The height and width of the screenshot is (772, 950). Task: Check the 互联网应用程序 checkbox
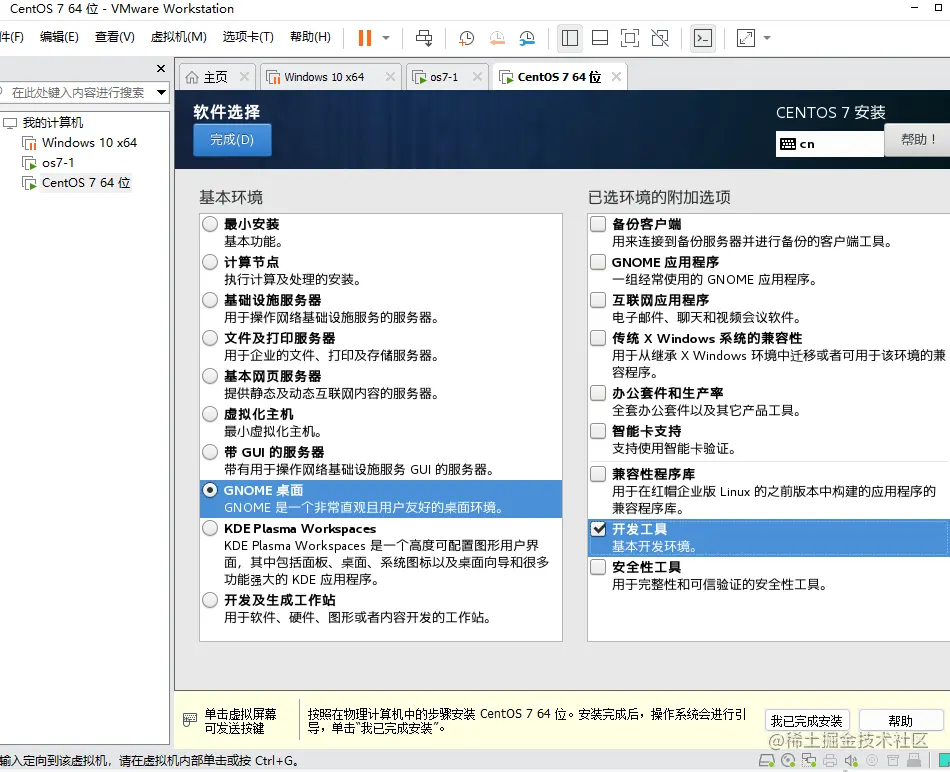(x=598, y=301)
